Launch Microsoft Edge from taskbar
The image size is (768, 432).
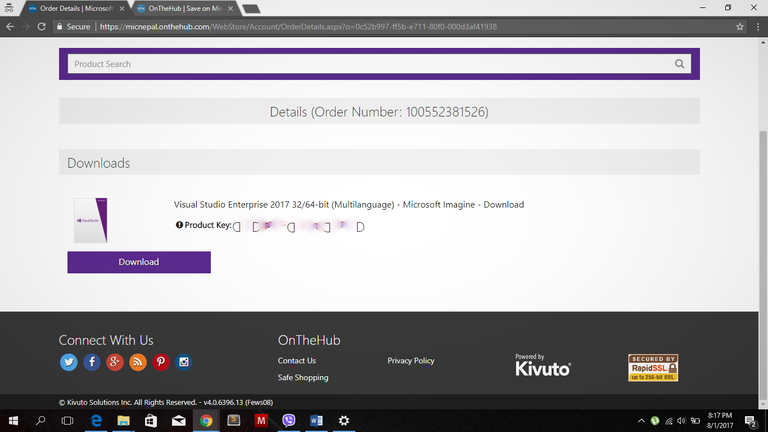[x=96, y=421]
